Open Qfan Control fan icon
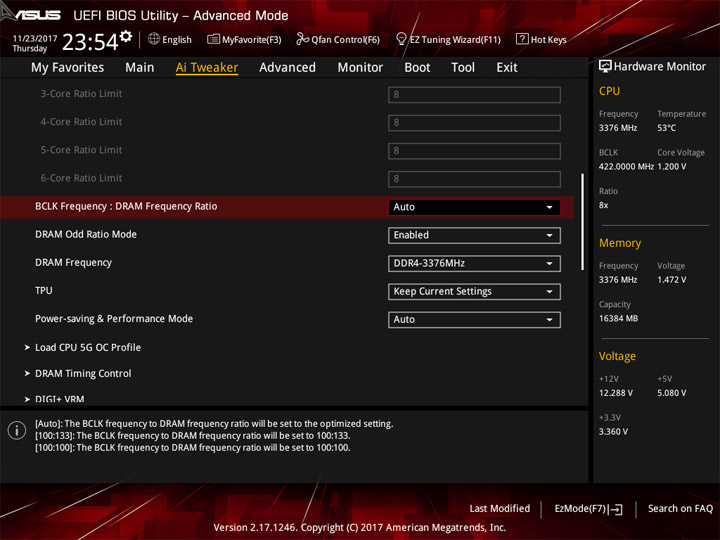 click(x=302, y=39)
